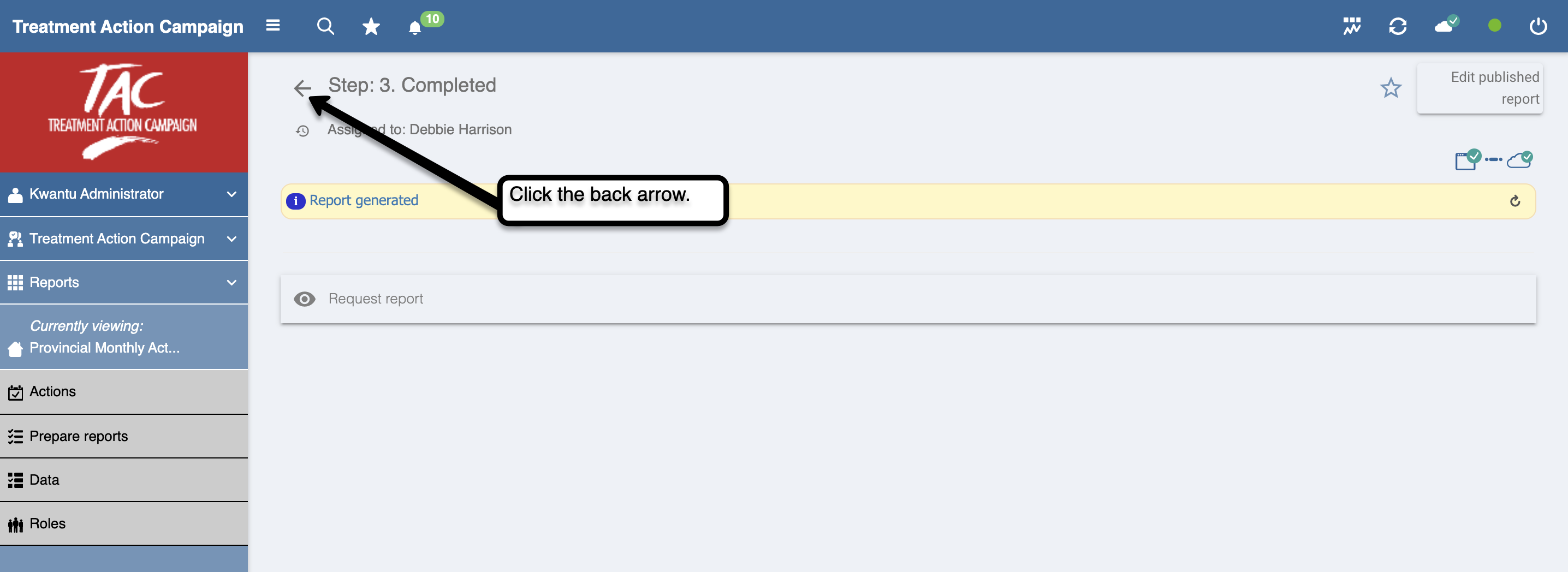Click the Edit published report button
Viewport: 1568px width, 572px height.
coord(1479,88)
